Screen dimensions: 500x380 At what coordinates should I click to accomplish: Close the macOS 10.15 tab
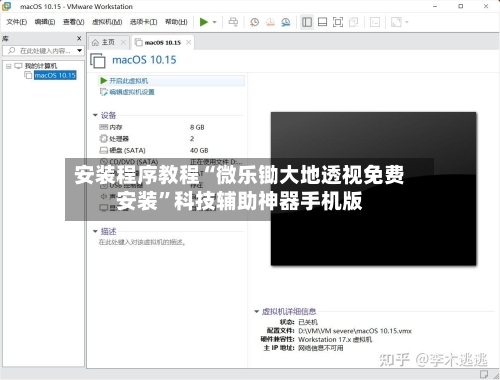pyautogui.click(x=189, y=42)
